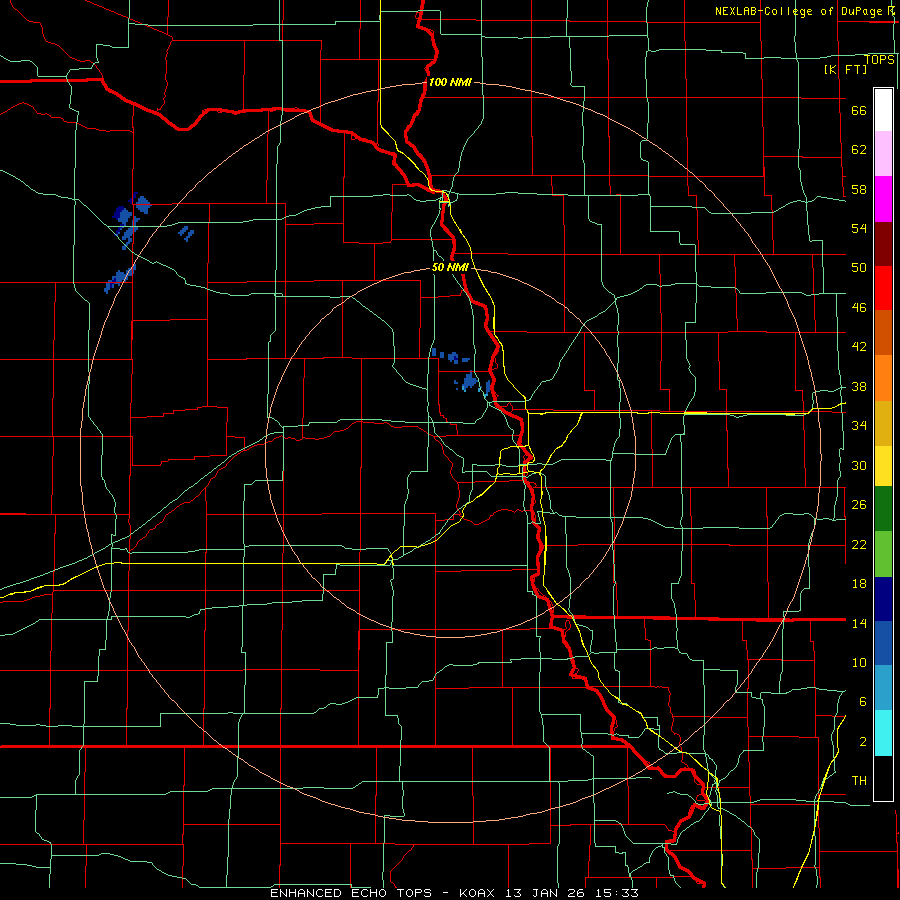Click the legend value '46'
This screenshot has width=900, height=900.
coord(859,308)
